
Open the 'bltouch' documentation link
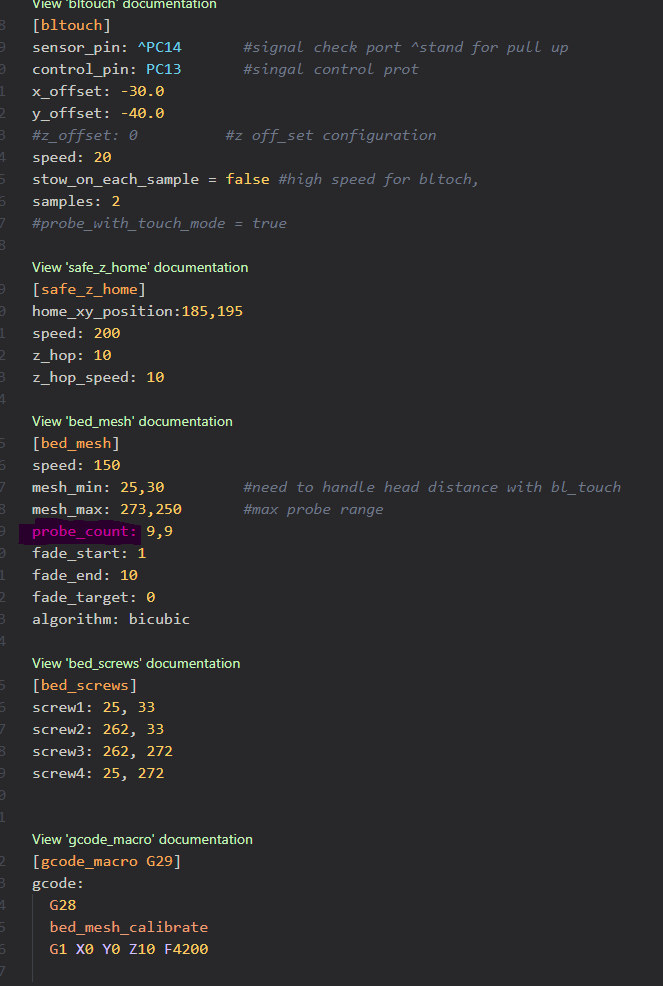point(124,4)
